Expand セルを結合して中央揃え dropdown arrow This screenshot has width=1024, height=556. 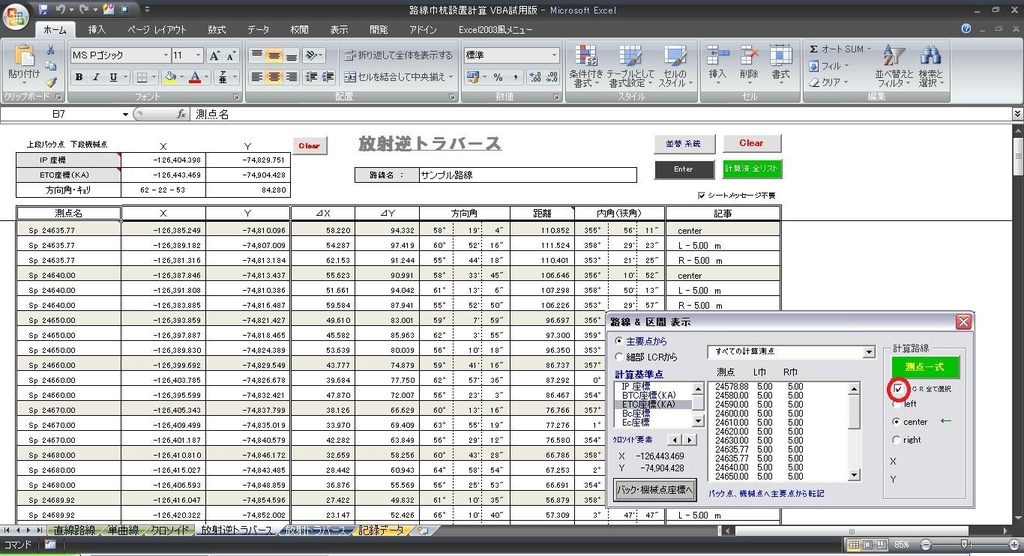point(451,77)
